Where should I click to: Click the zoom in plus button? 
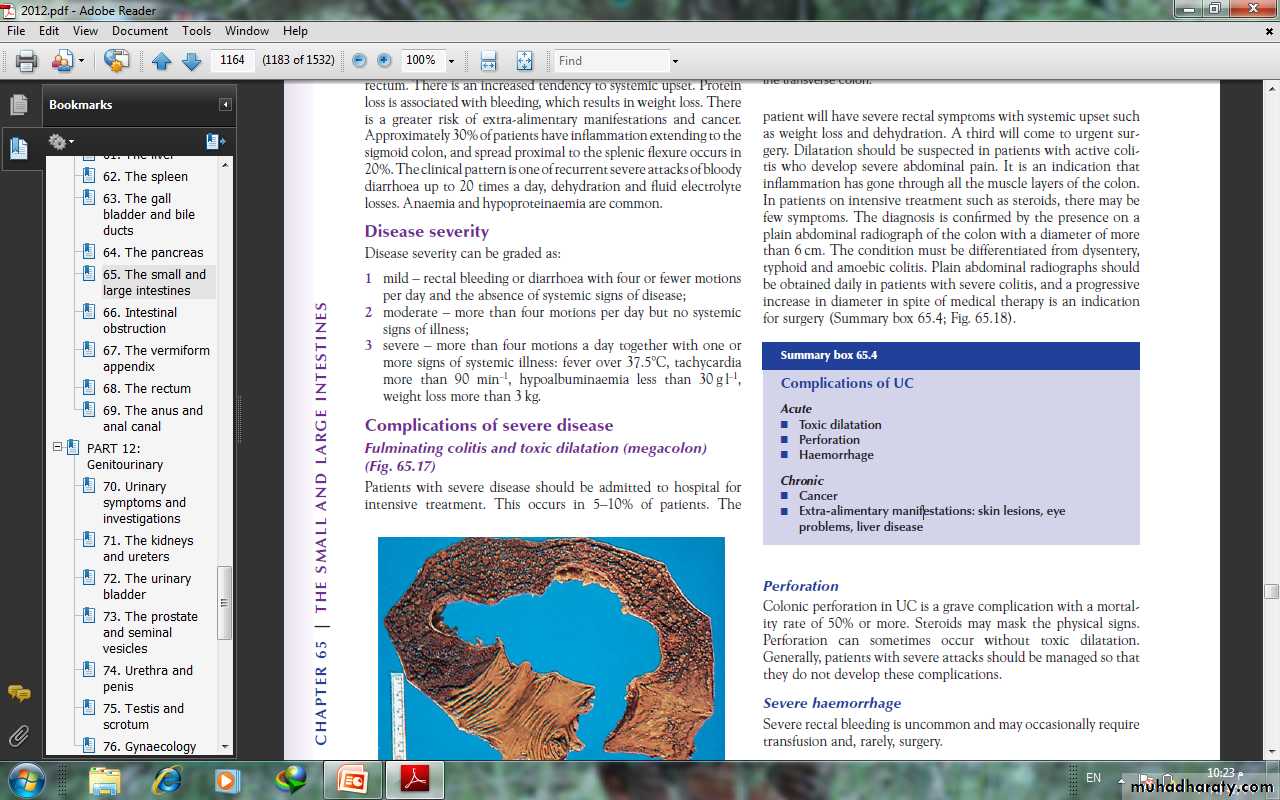click(384, 61)
